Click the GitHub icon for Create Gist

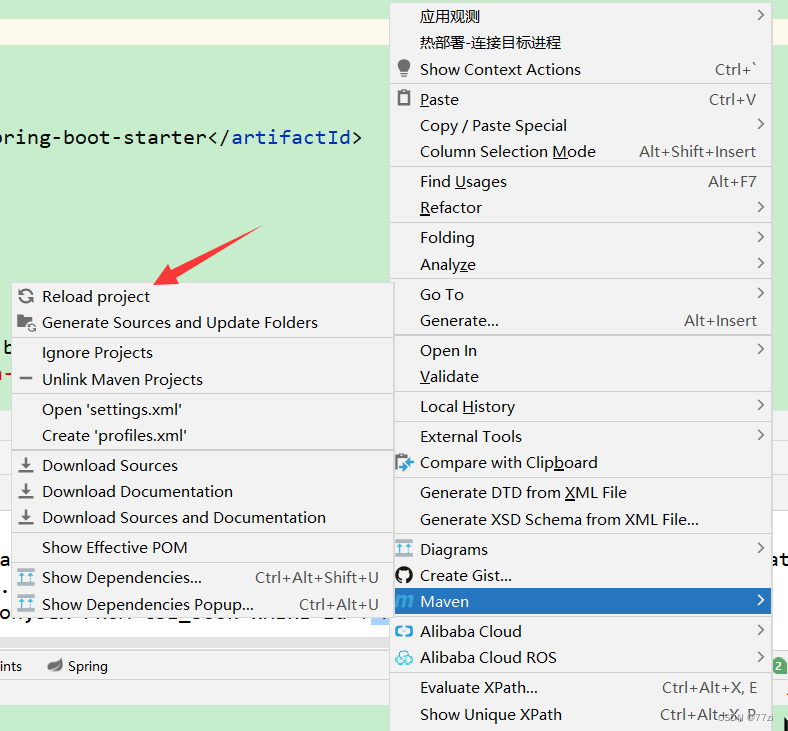(404, 575)
